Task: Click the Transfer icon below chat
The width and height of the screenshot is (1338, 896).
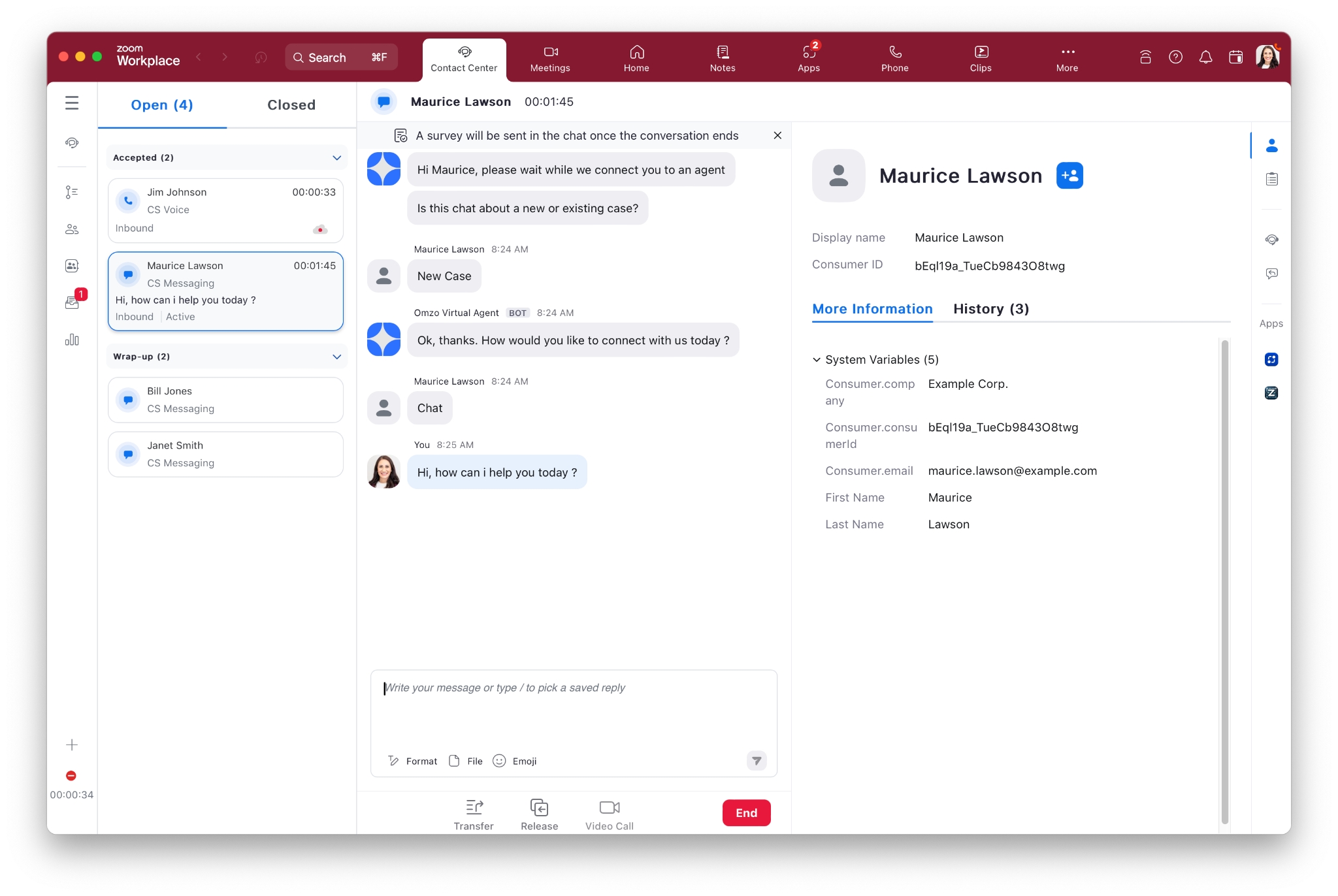Action: pyautogui.click(x=474, y=808)
